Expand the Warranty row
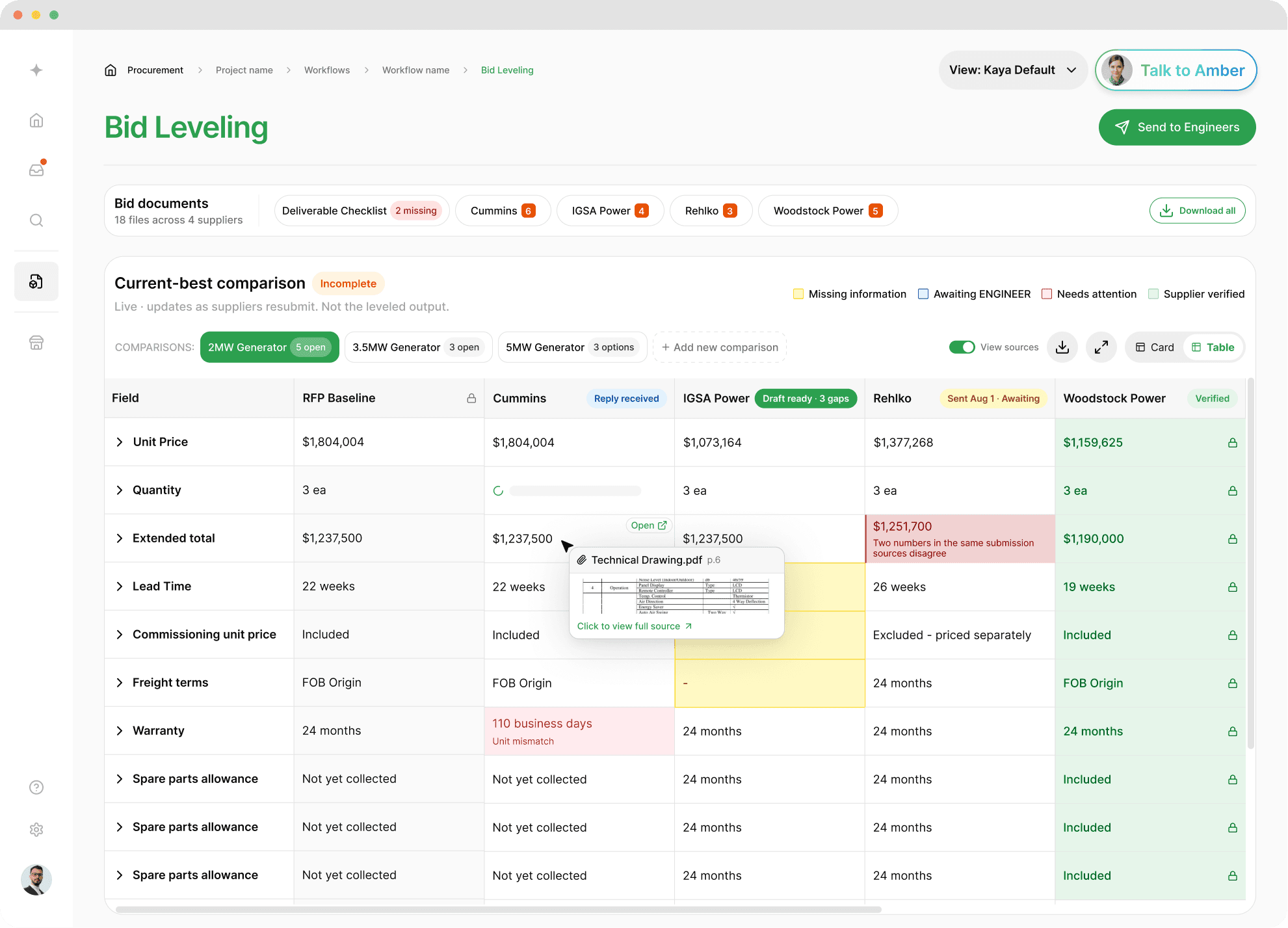 click(120, 731)
